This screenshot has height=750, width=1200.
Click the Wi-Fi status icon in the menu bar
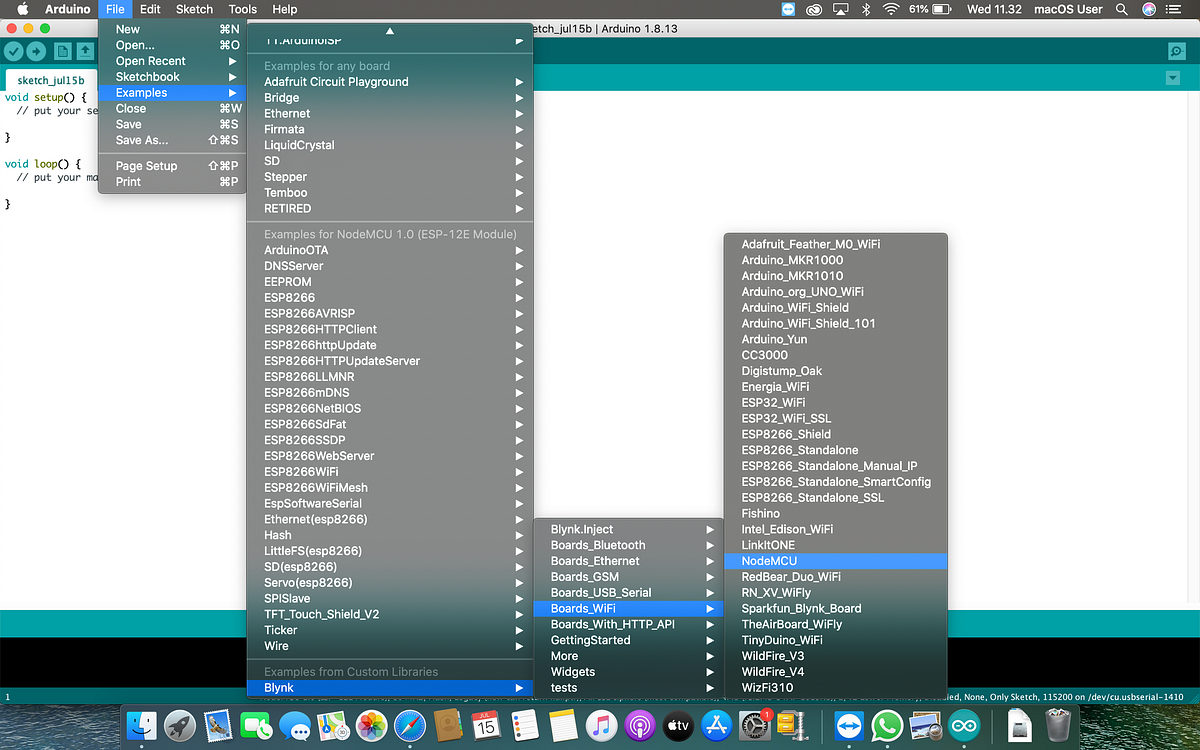[x=888, y=9]
